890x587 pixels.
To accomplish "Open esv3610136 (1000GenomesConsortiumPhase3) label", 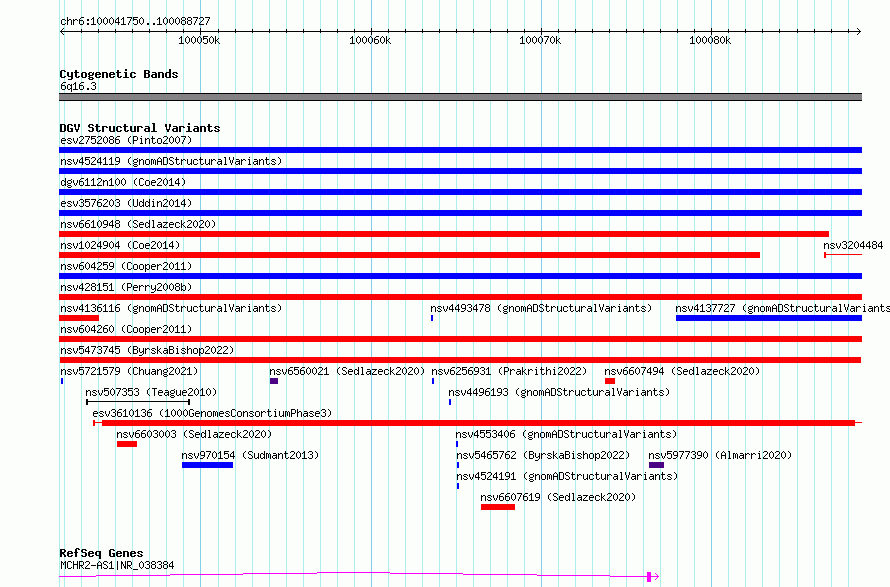I will tap(212, 413).
